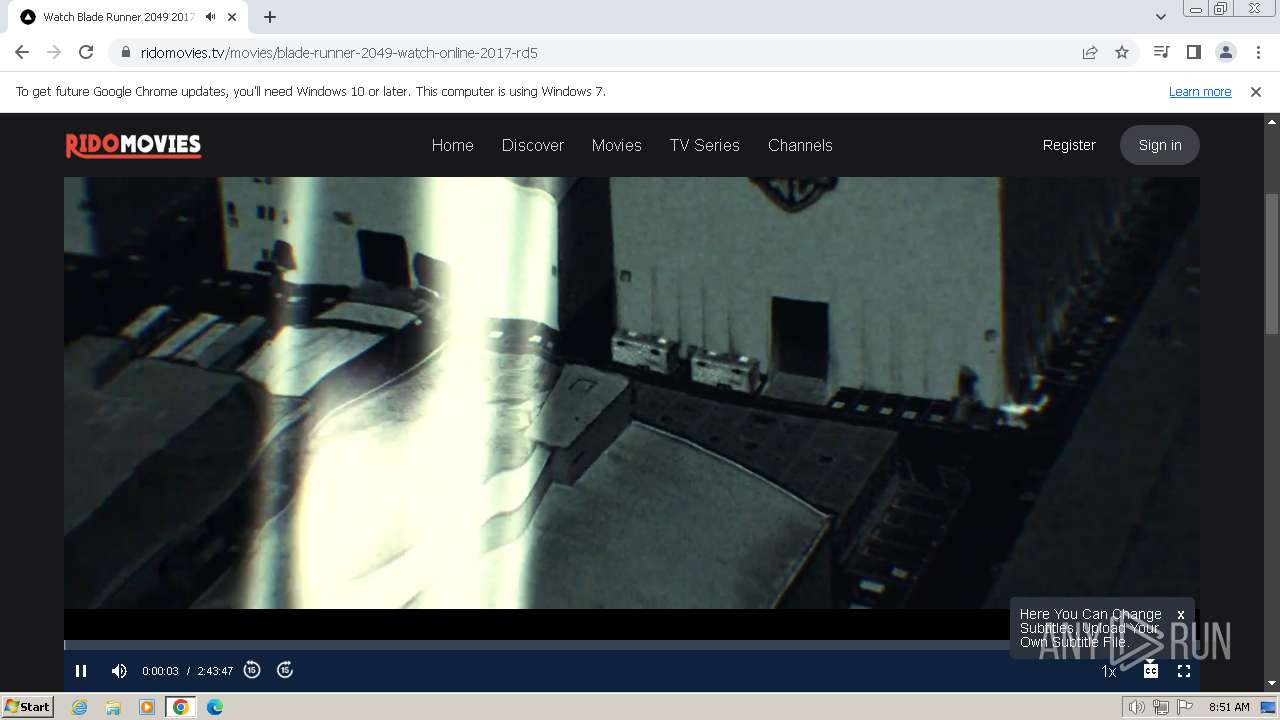Launch Microsoft Edge from taskbar

coord(215,707)
